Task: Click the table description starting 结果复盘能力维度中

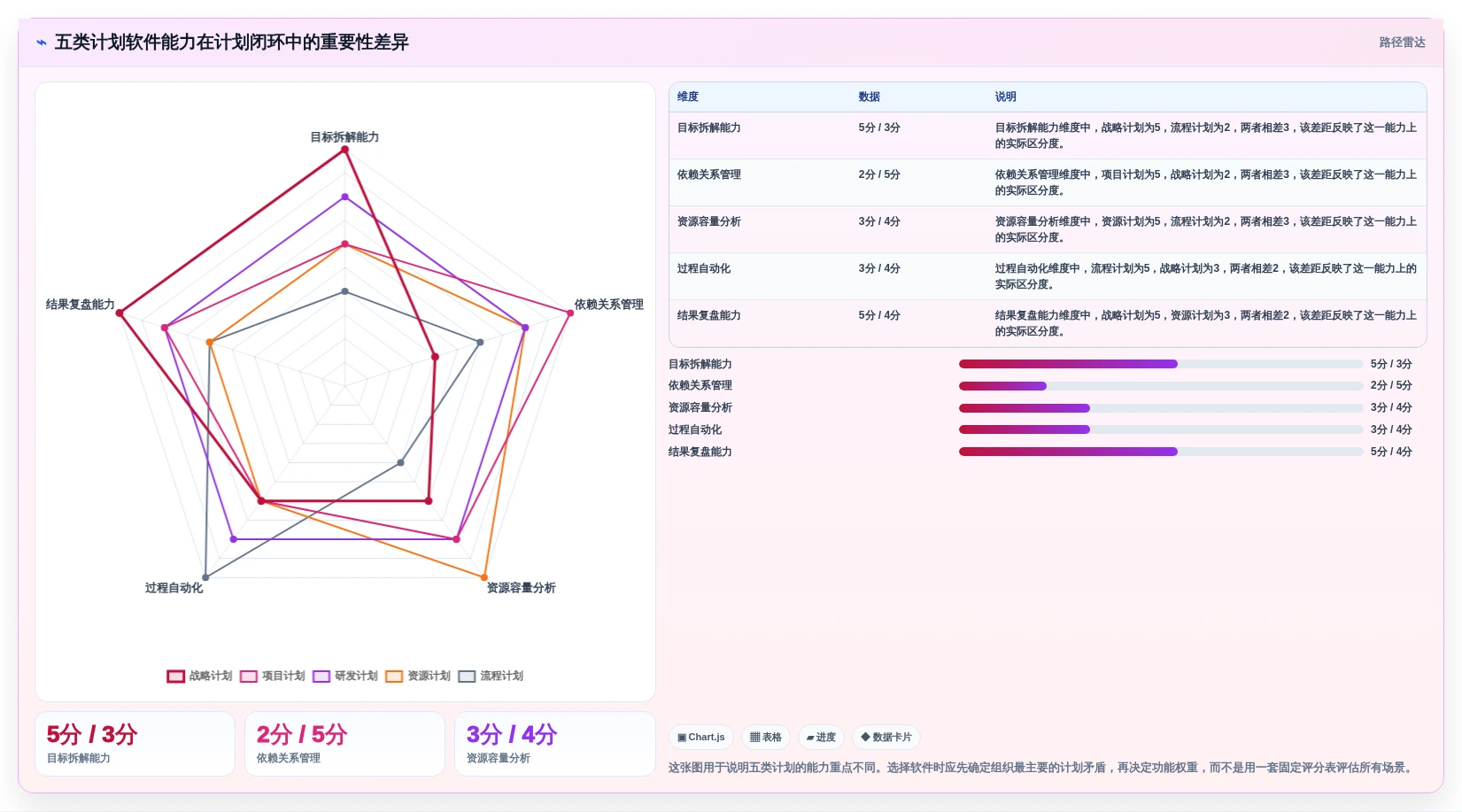Action: (1205, 323)
